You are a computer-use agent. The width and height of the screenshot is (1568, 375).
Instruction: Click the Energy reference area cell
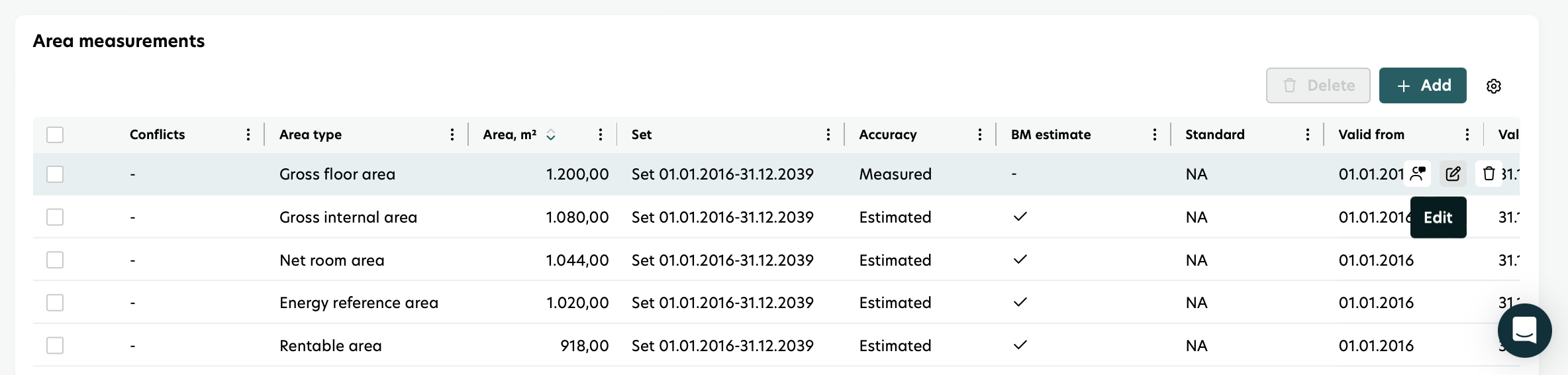[359, 303]
